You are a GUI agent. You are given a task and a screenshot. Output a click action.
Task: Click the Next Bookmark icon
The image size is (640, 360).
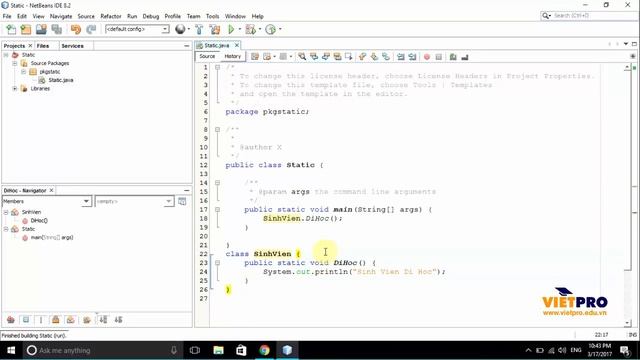[374, 57]
